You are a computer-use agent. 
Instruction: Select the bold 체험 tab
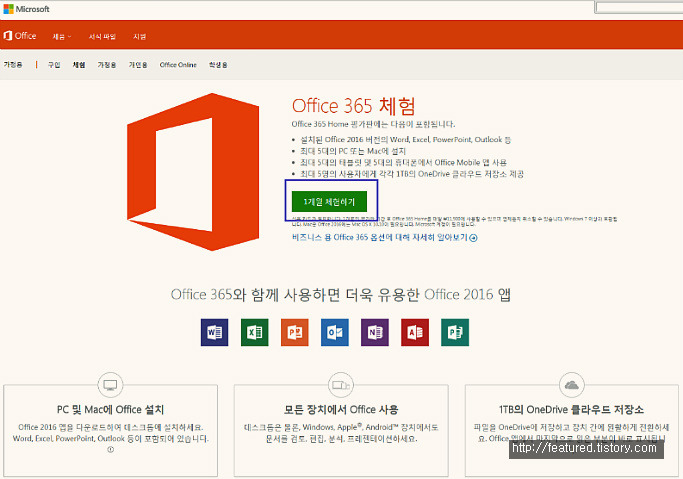[79, 65]
